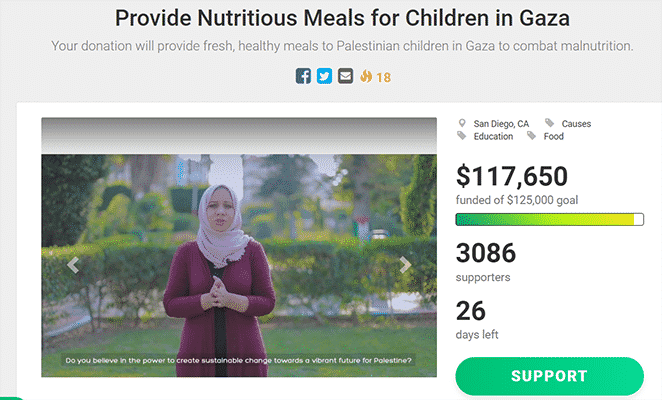Click the campaign video of woman speaking
Viewport: 662px width, 400px height.
pyautogui.click(x=239, y=265)
